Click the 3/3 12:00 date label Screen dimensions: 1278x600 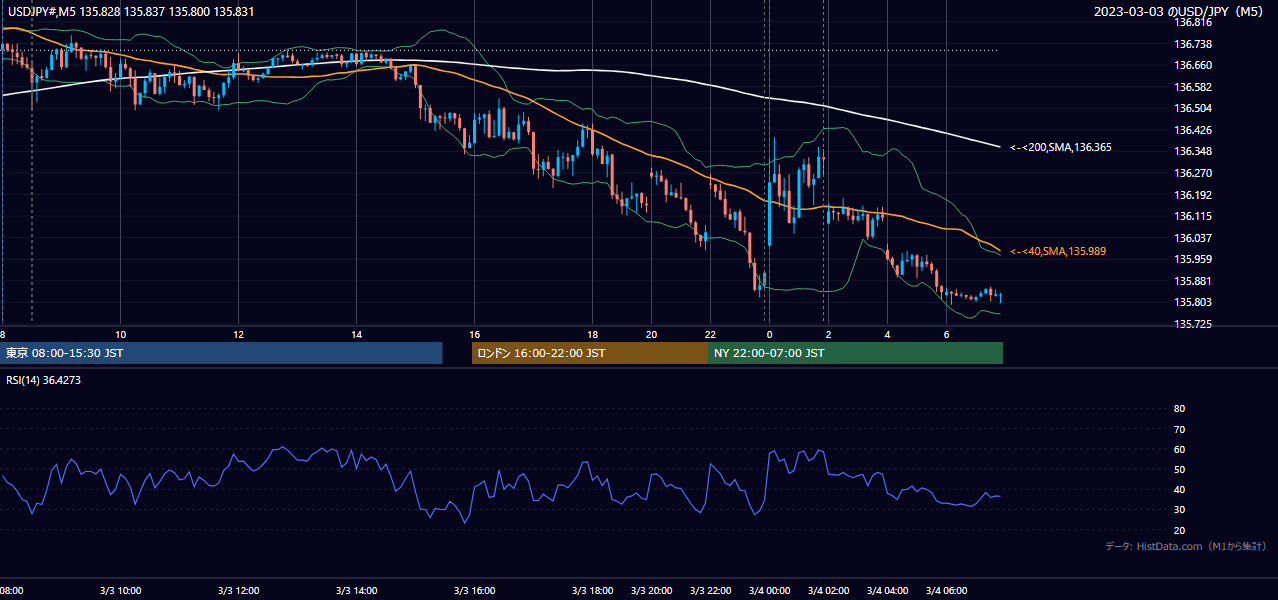click(x=238, y=591)
